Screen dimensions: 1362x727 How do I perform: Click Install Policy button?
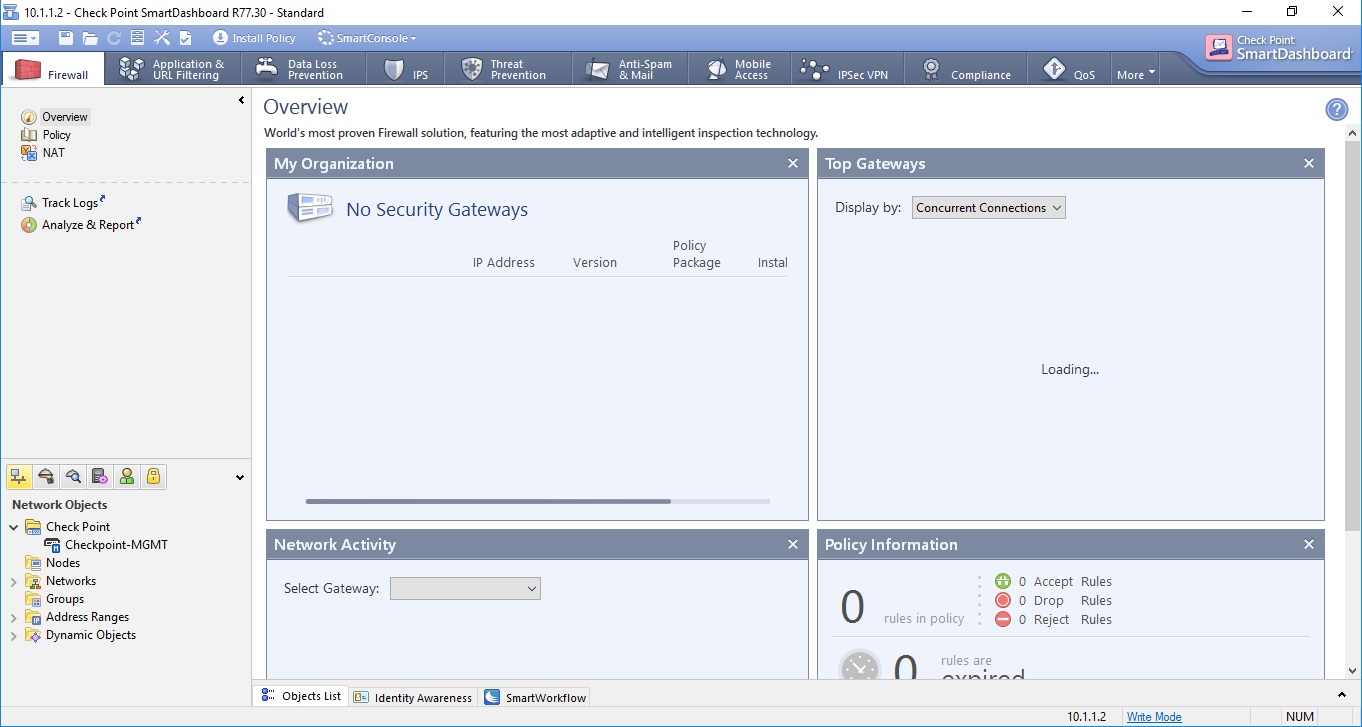click(254, 38)
